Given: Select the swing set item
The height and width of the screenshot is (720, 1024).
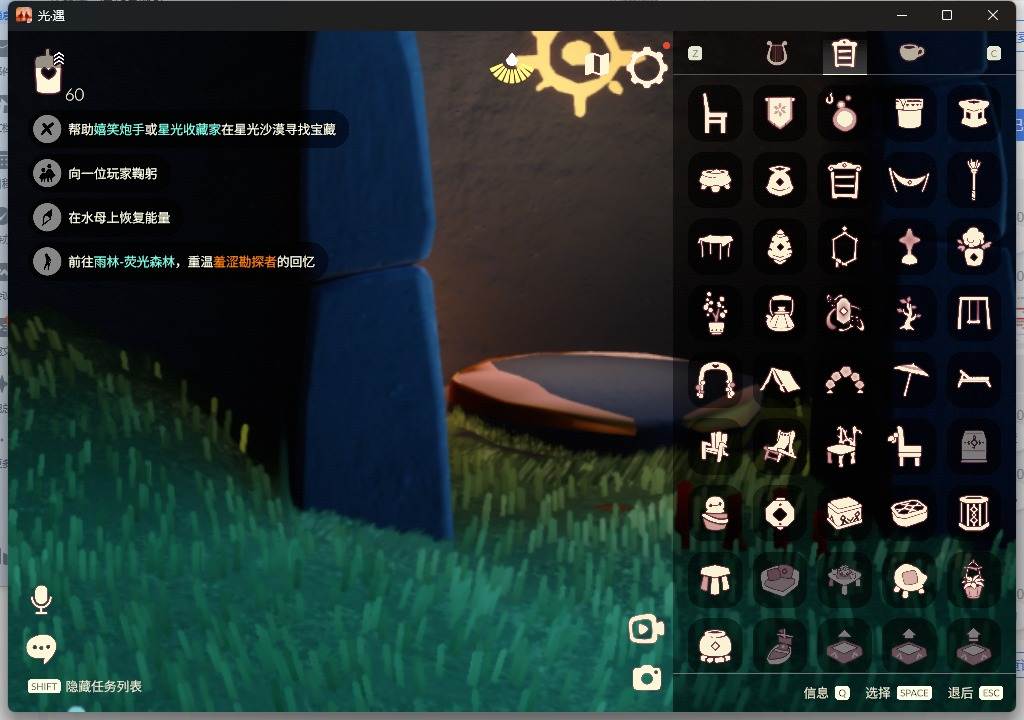Looking at the screenshot, I should click(x=974, y=314).
